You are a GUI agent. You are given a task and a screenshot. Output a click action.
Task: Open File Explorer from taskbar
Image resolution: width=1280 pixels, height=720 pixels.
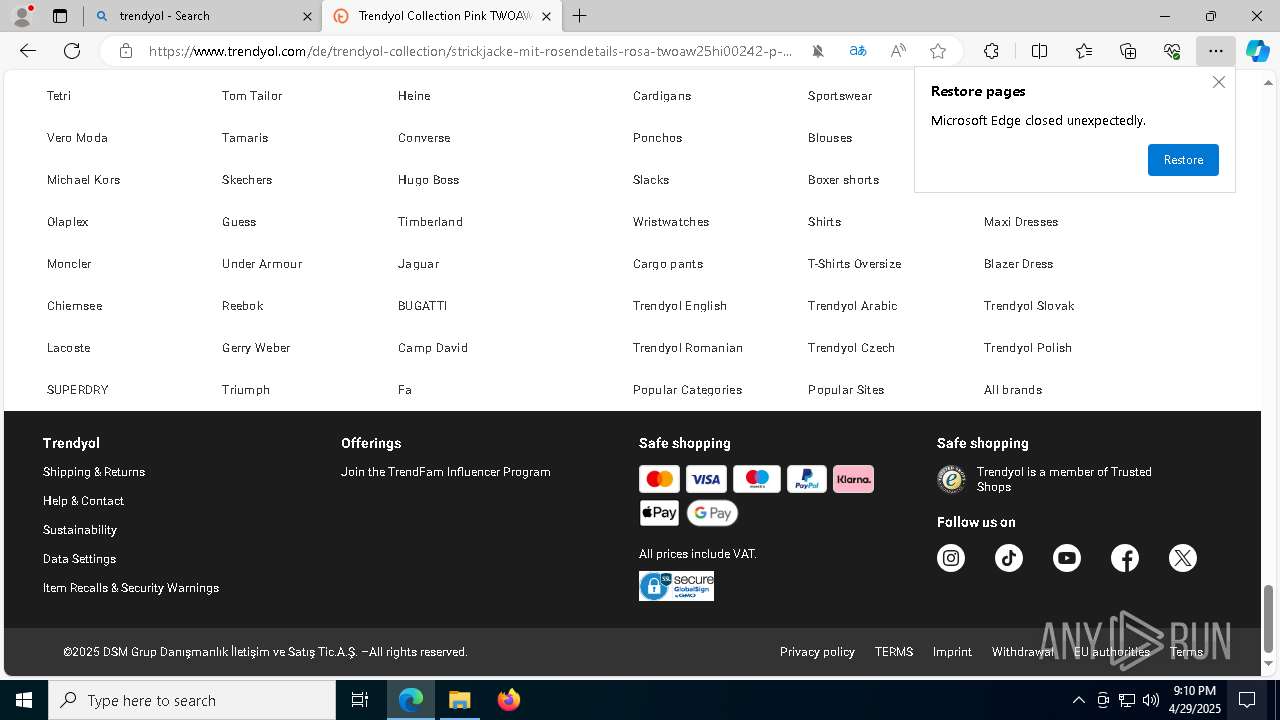click(x=459, y=700)
